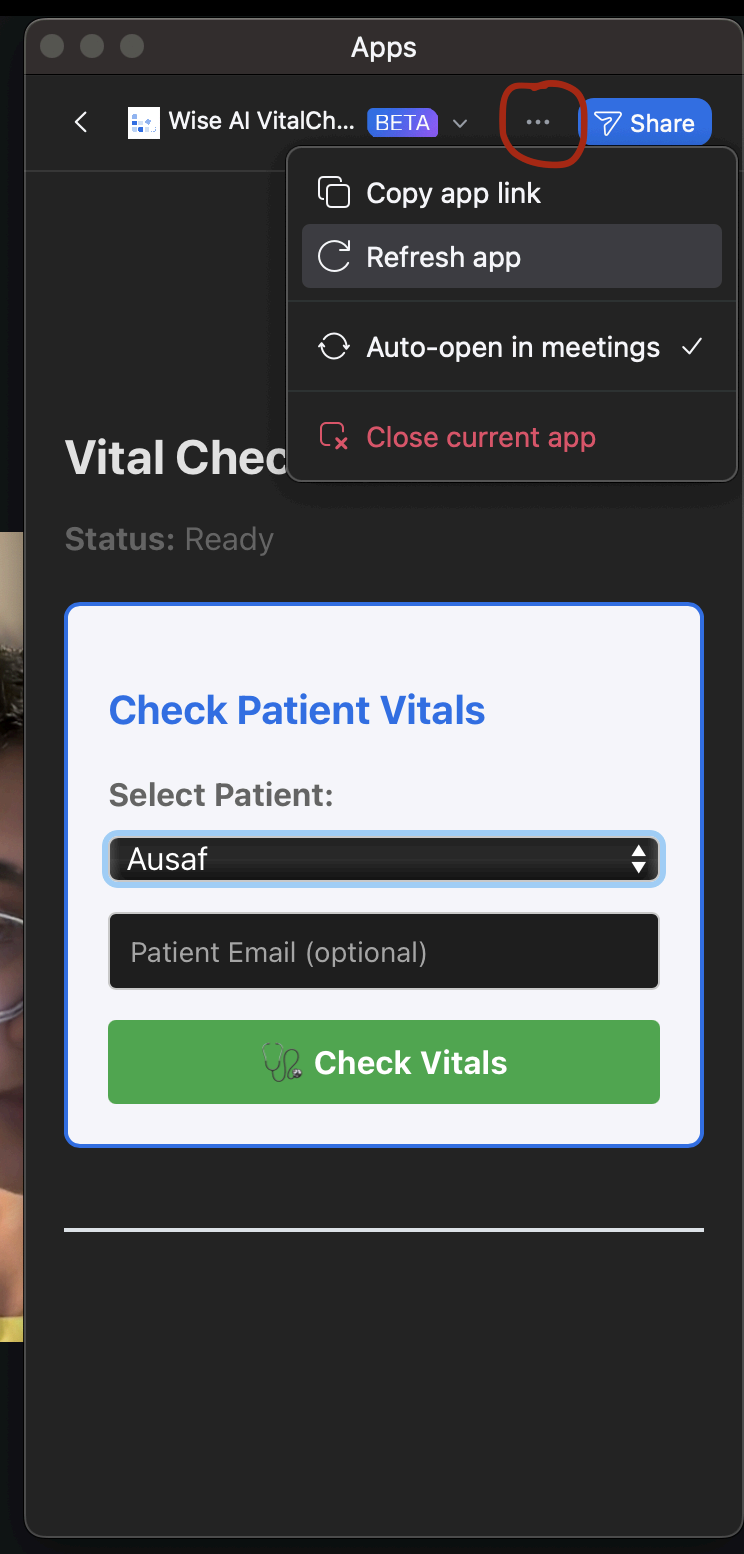Click the red close-app X icon
Viewport: 744px width, 1554px height.
click(x=334, y=437)
